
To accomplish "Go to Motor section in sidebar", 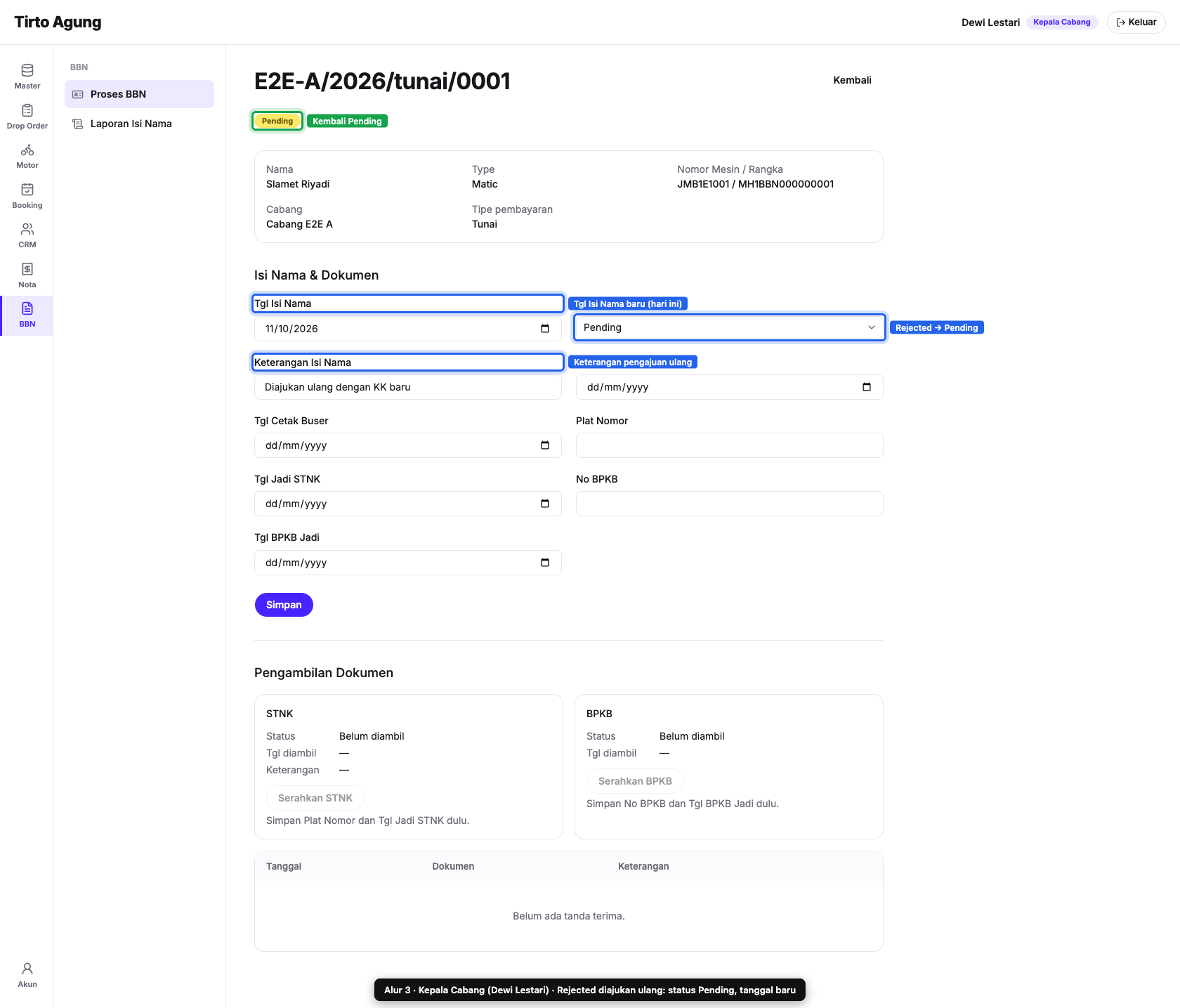I will click(x=27, y=157).
